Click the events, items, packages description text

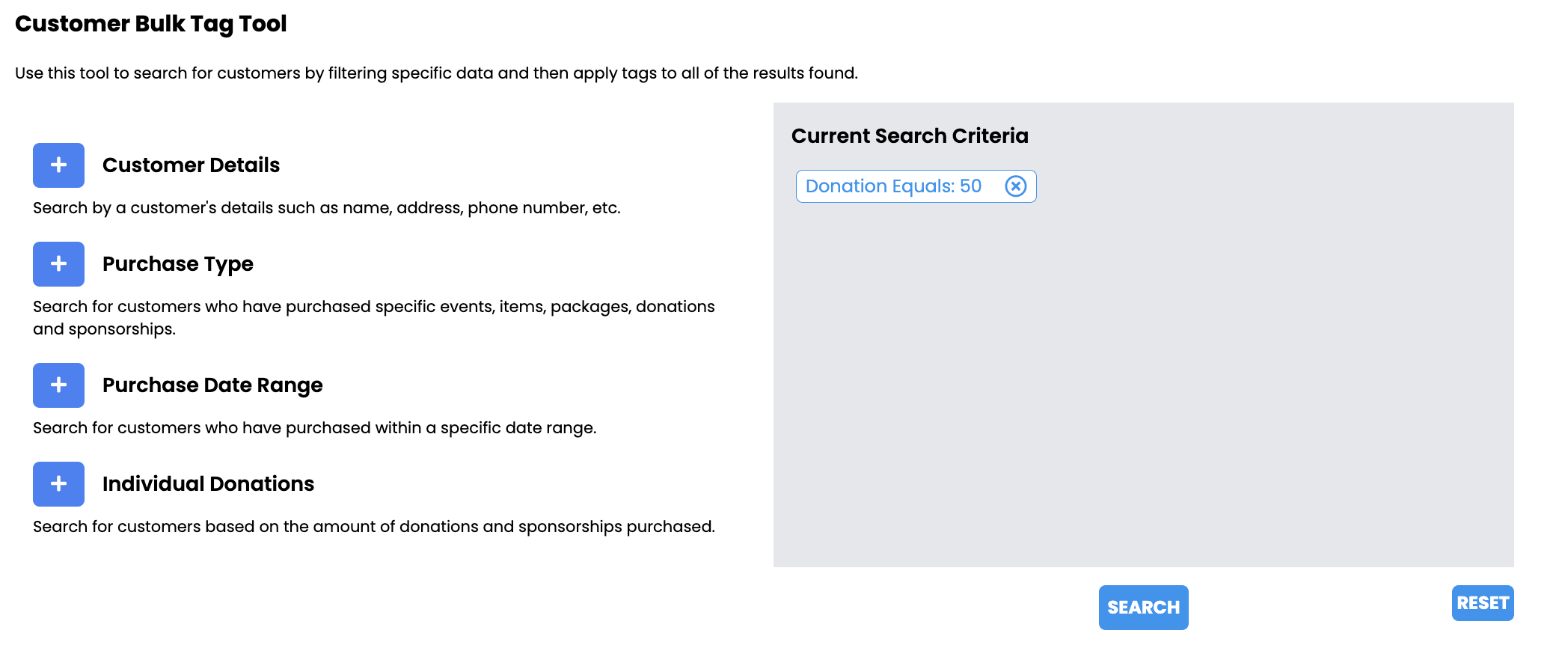(x=374, y=318)
